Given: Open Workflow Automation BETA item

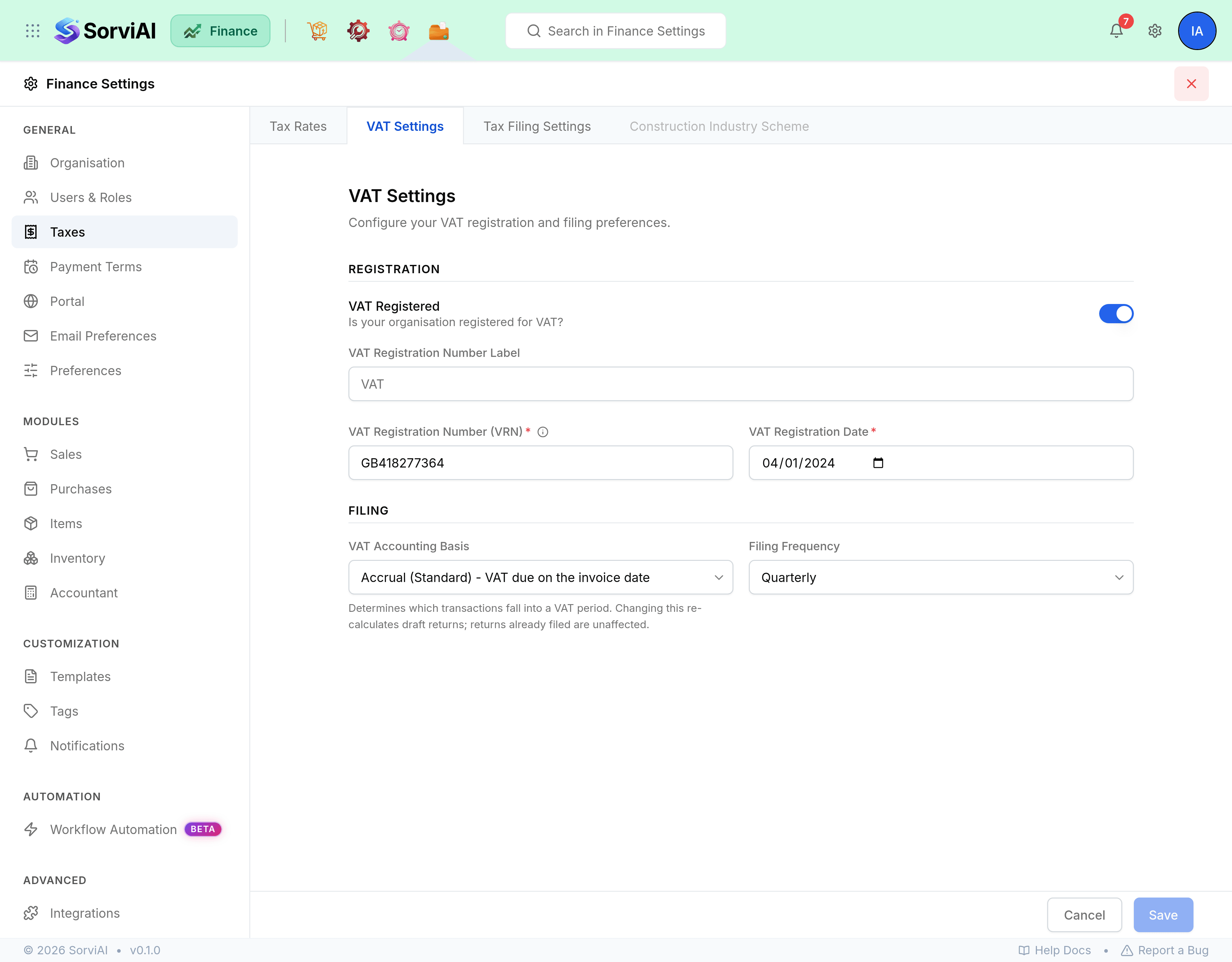Looking at the screenshot, I should [125, 830].
